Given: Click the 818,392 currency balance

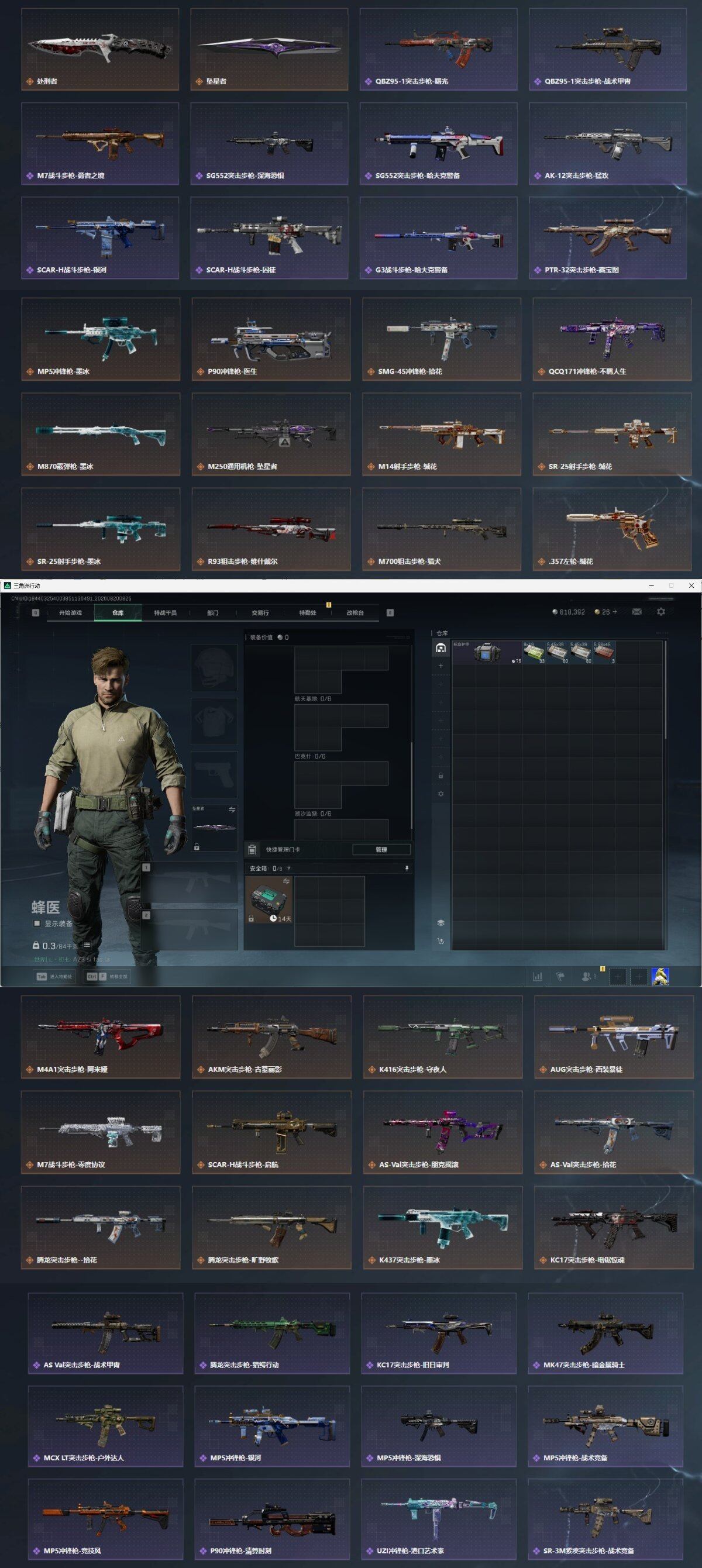Looking at the screenshot, I should click(569, 612).
